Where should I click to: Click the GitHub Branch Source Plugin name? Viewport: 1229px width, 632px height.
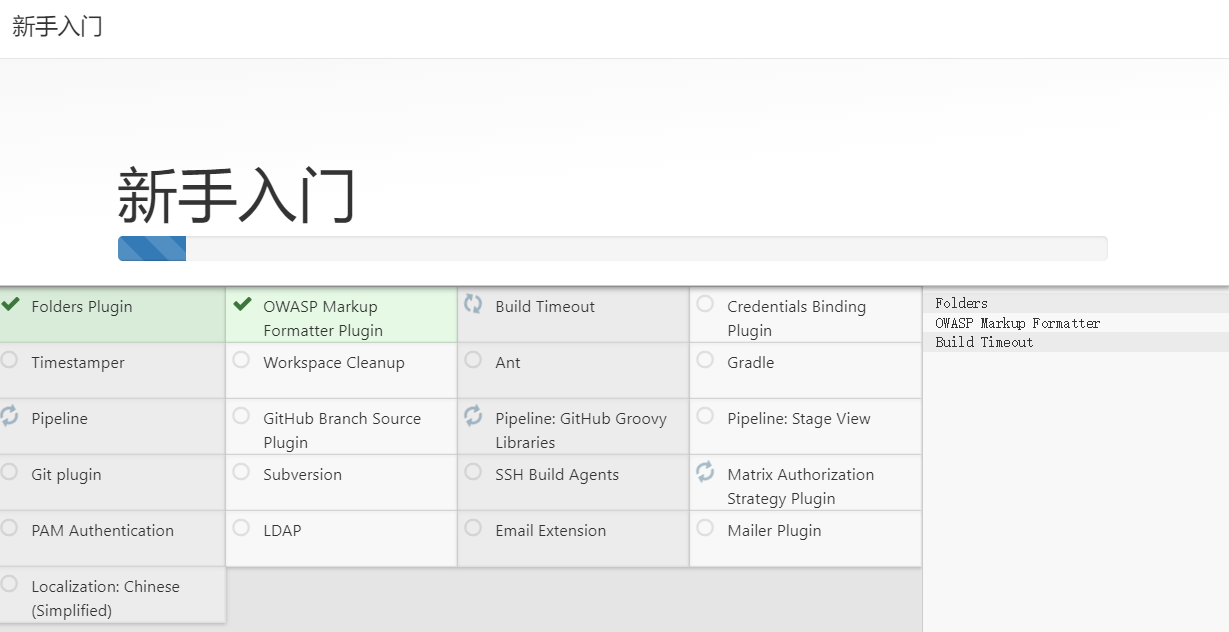tap(342, 431)
